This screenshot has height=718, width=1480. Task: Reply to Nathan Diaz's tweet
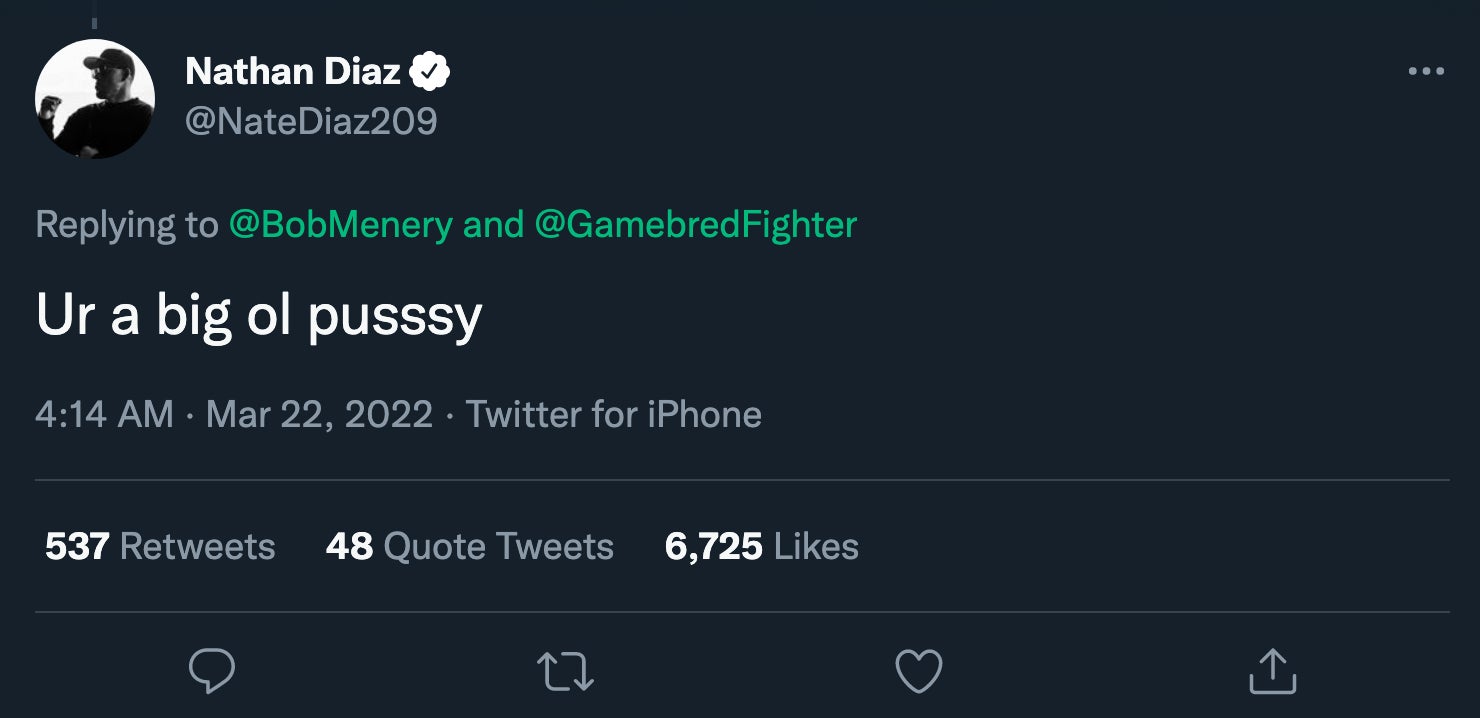click(x=211, y=671)
